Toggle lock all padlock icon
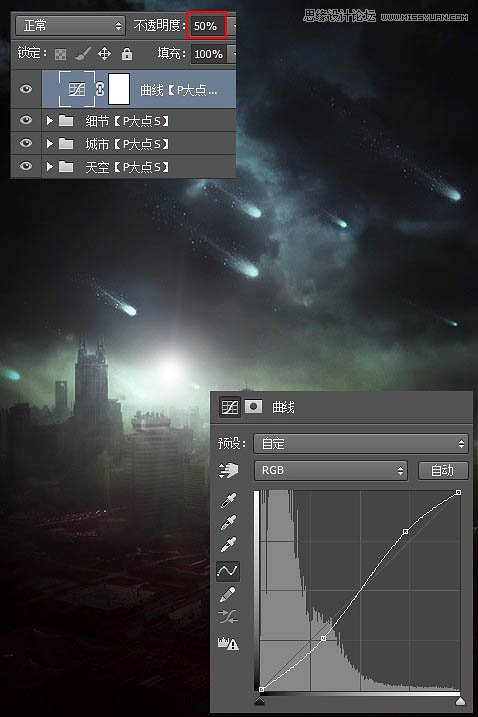The image size is (478, 717). pyautogui.click(x=127, y=54)
